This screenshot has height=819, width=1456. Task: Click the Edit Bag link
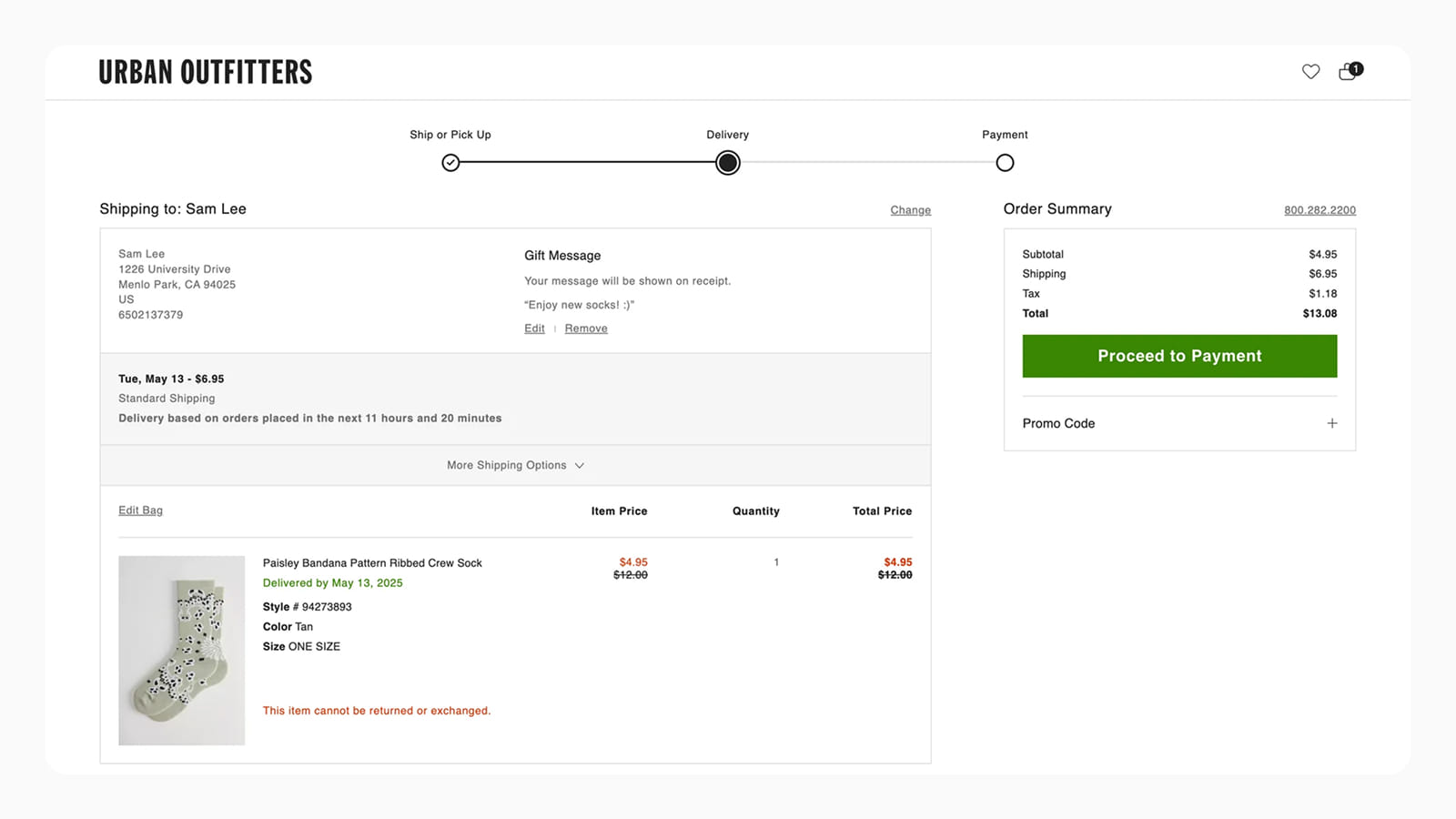point(140,511)
